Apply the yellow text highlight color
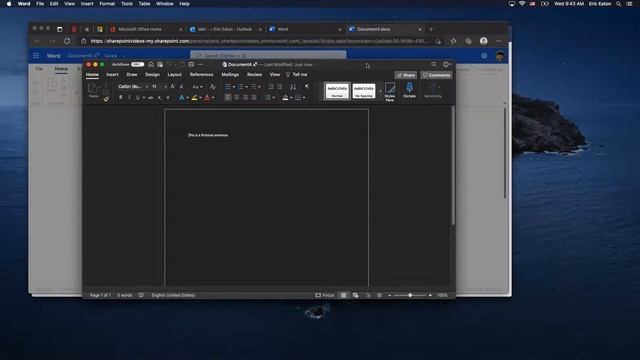 point(194,98)
